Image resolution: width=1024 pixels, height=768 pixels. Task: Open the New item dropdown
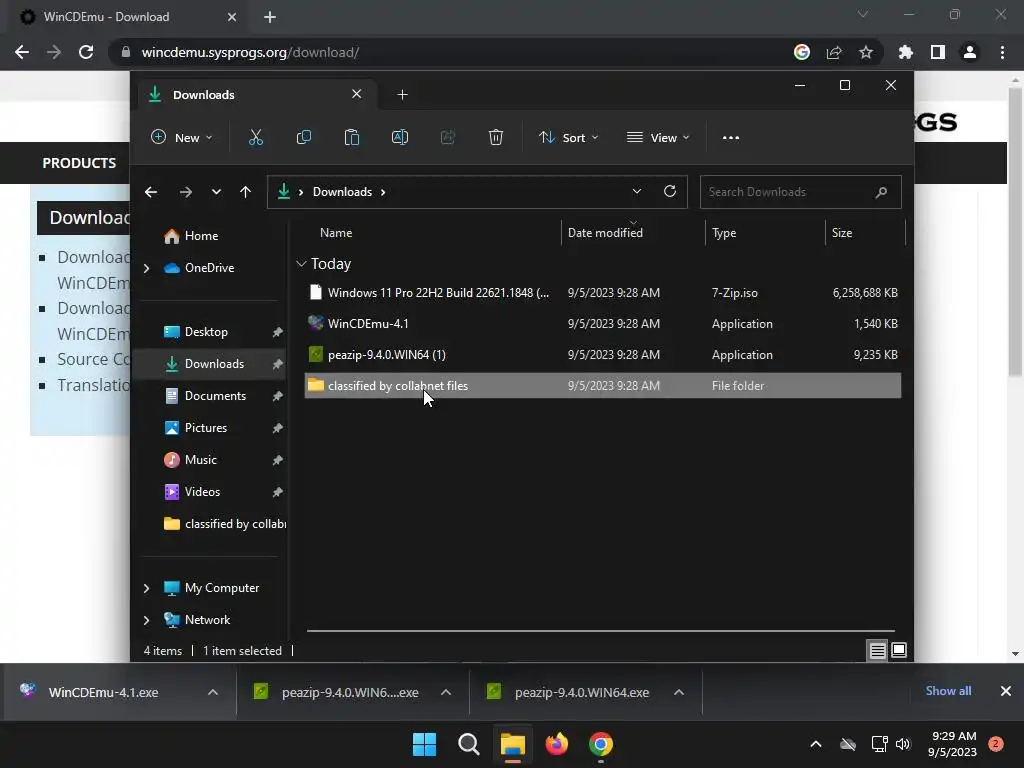click(182, 138)
